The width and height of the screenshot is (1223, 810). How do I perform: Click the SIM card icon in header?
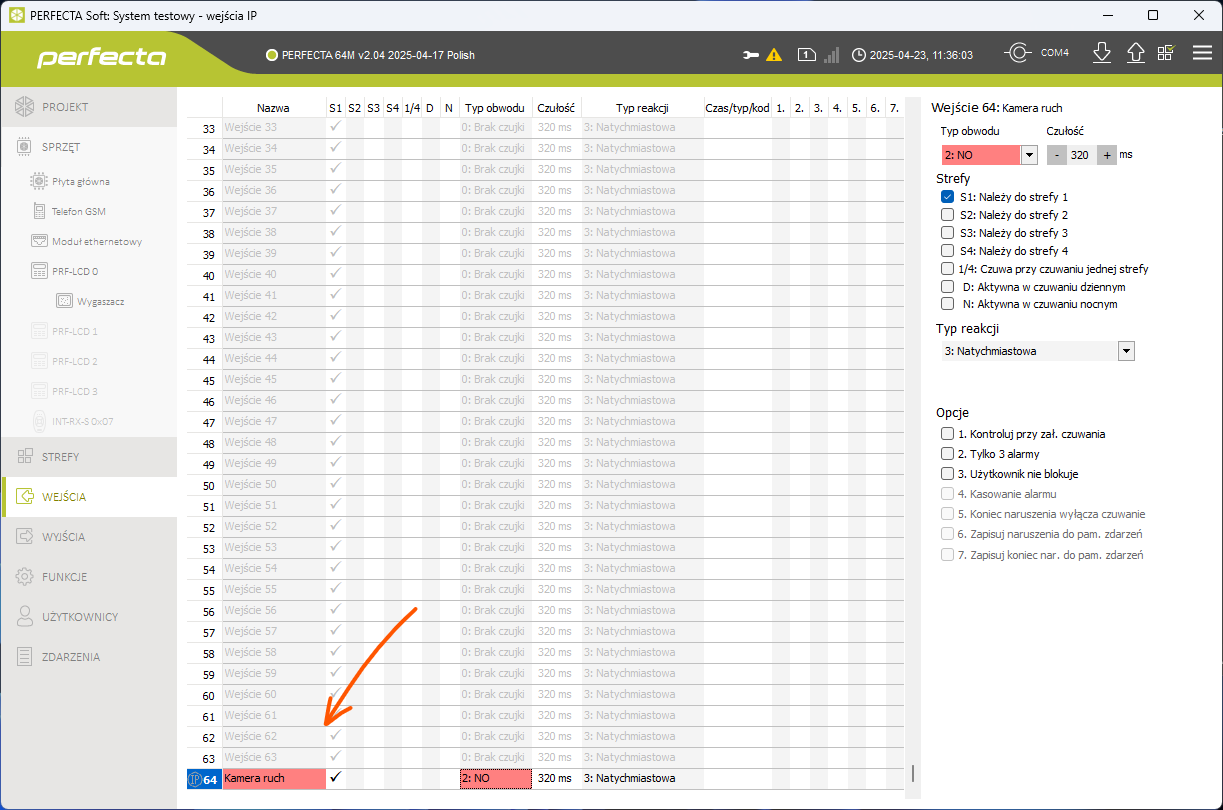pyautogui.click(x=806, y=55)
